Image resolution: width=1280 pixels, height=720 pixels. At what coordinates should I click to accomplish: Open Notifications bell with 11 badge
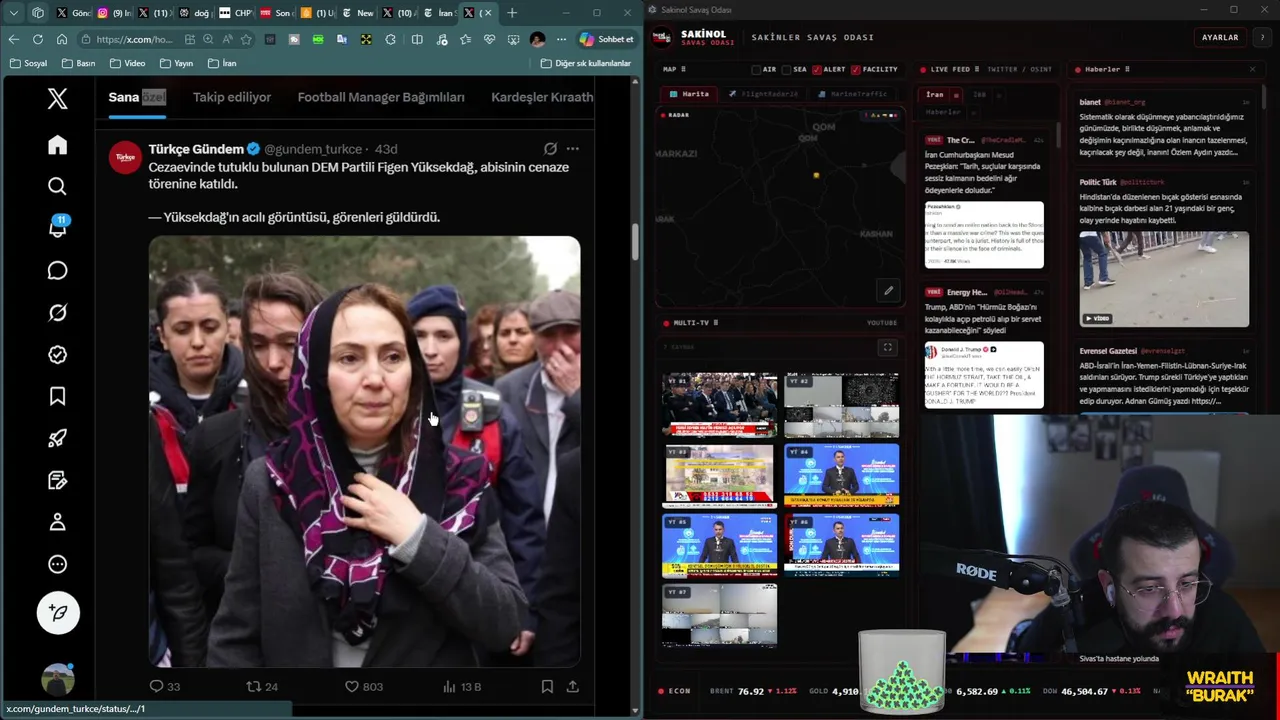pyautogui.click(x=57, y=228)
